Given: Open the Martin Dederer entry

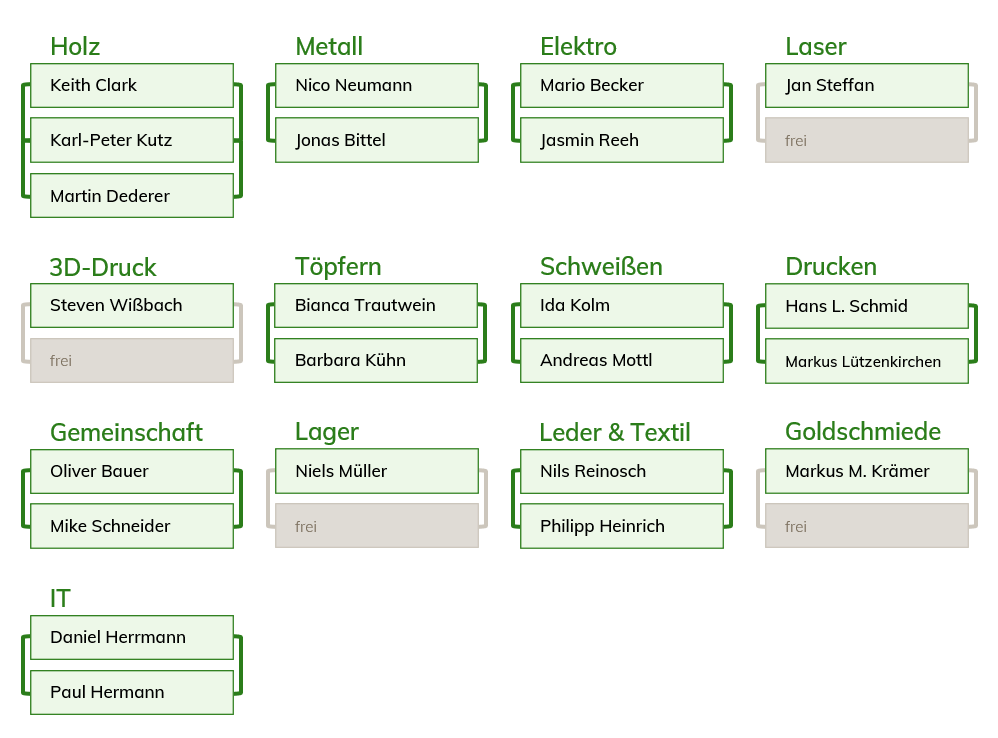Looking at the screenshot, I should pyautogui.click(x=132, y=195).
